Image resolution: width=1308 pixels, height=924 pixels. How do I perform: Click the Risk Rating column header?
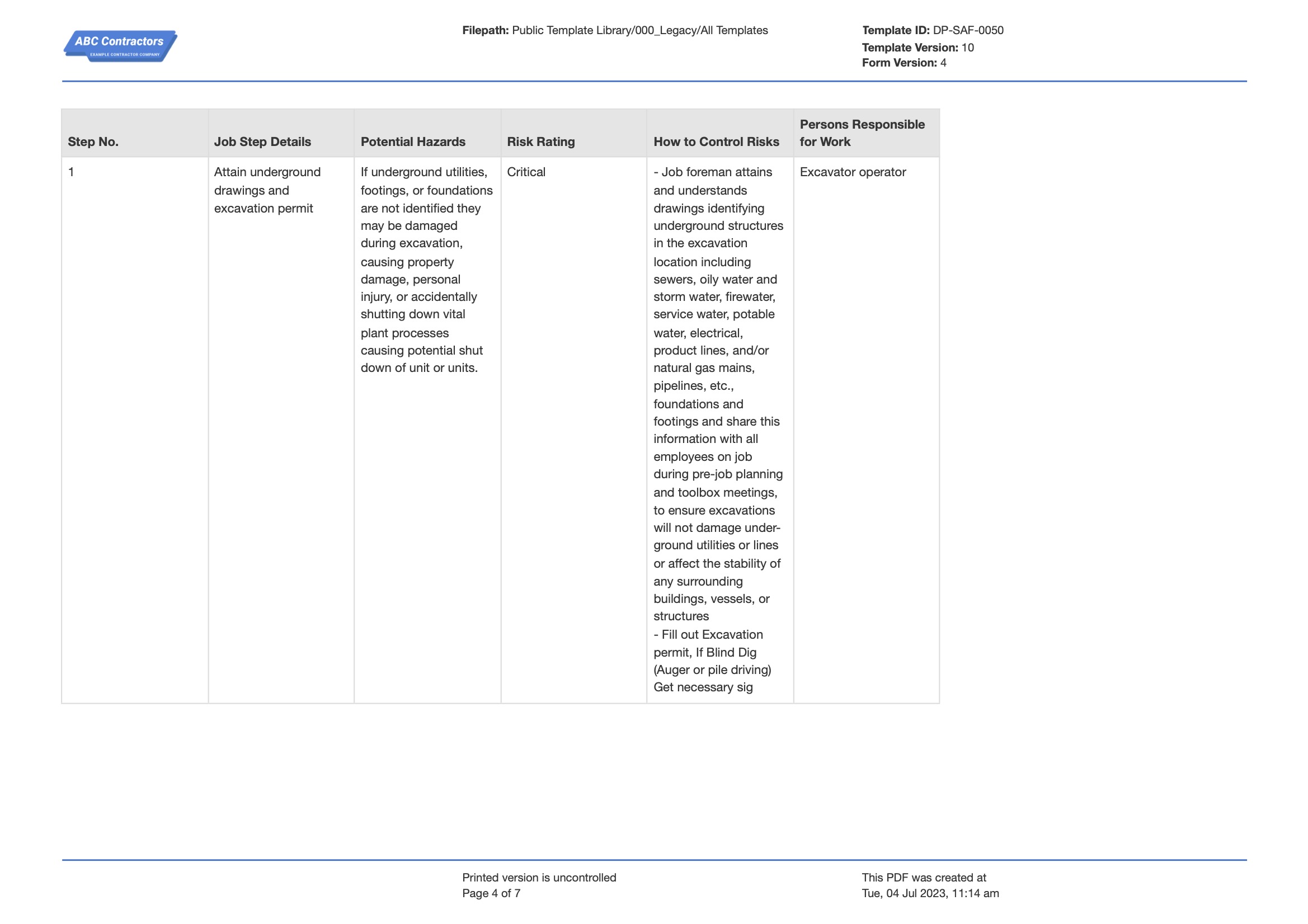point(541,142)
